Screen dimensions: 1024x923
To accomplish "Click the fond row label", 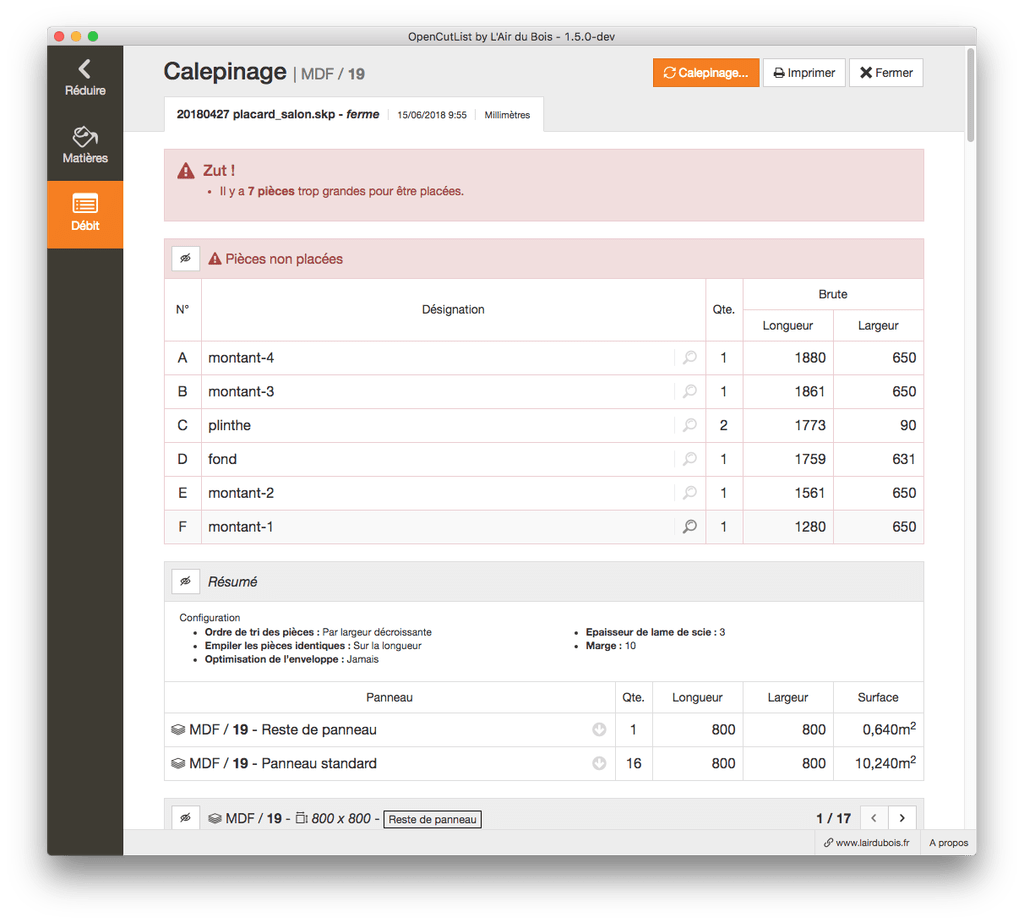I will (222, 459).
